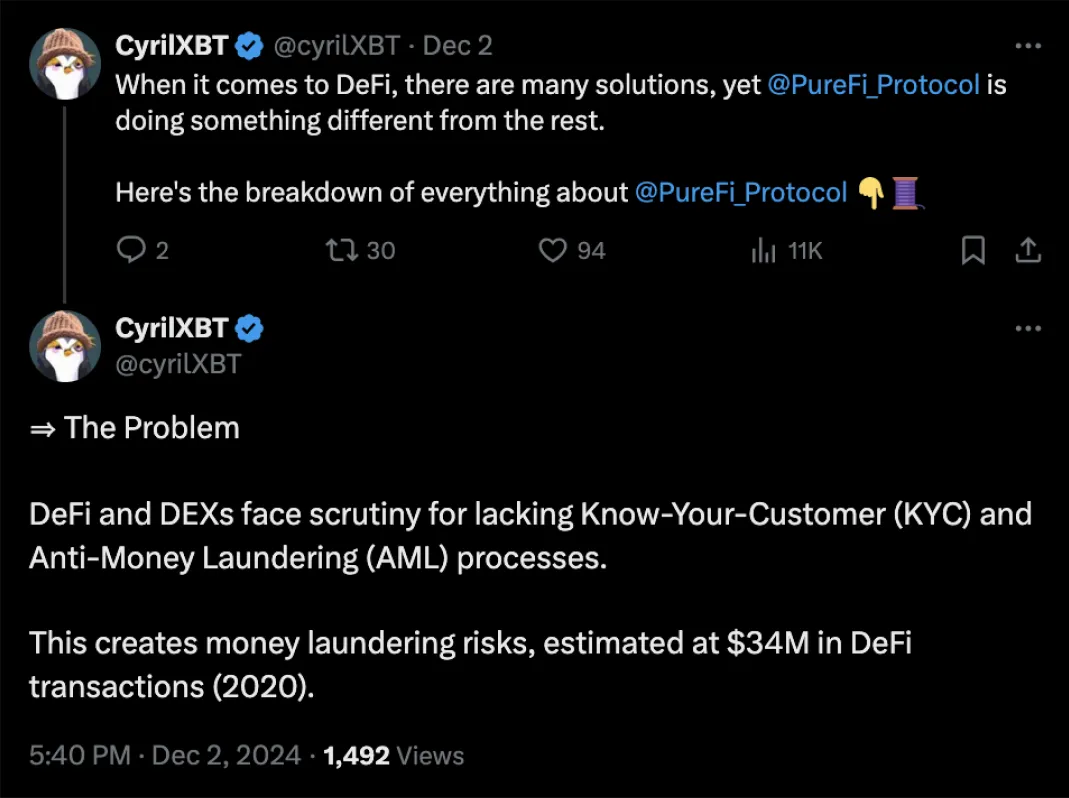The width and height of the screenshot is (1069, 798).
Task: Open the second tweet's more options menu
Action: (1028, 328)
